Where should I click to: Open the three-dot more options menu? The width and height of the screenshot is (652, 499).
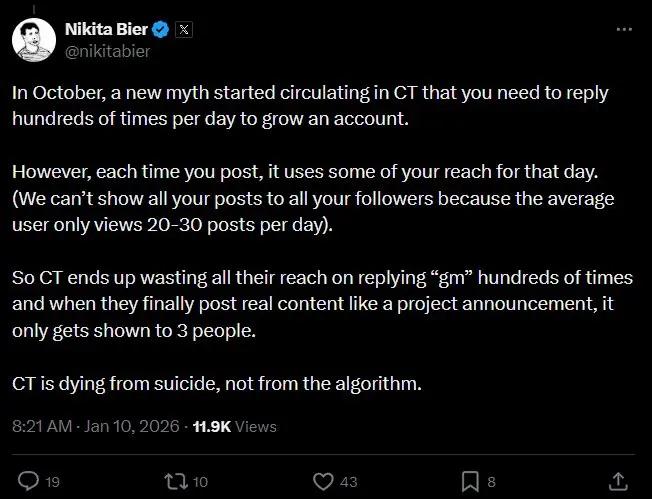tap(624, 30)
